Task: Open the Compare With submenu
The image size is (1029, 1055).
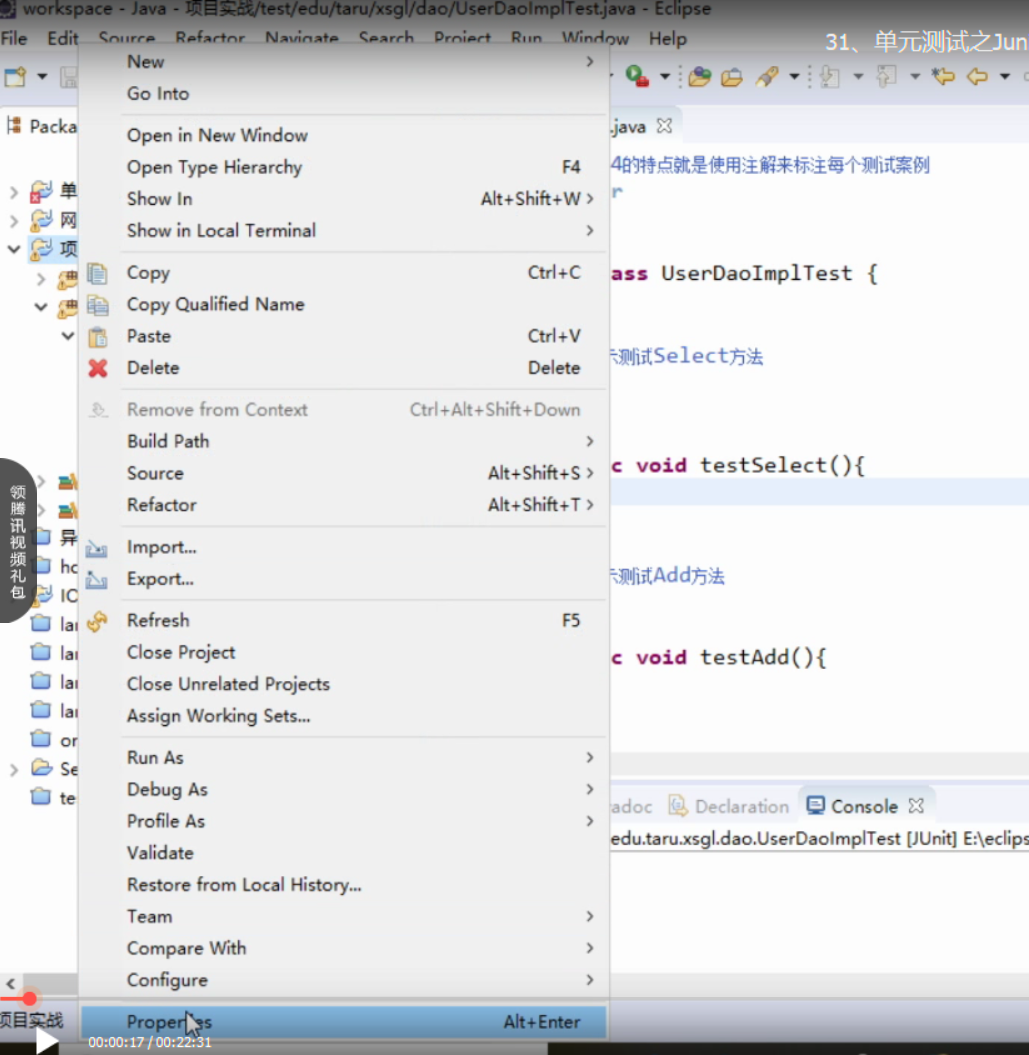Action: coord(343,948)
